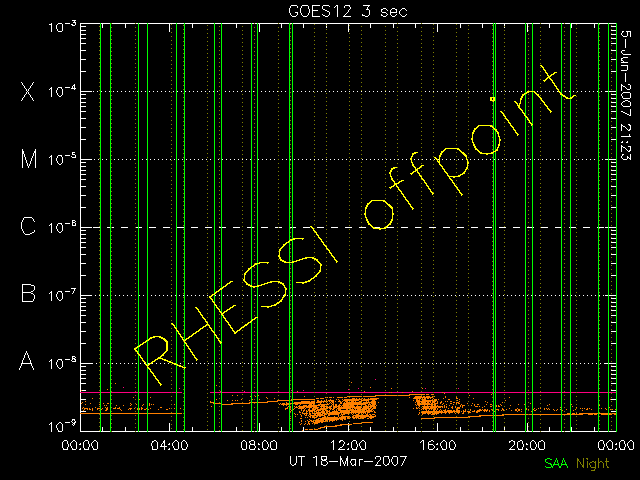
Task: Click the 08:00 time axis label
Action: click(259, 445)
